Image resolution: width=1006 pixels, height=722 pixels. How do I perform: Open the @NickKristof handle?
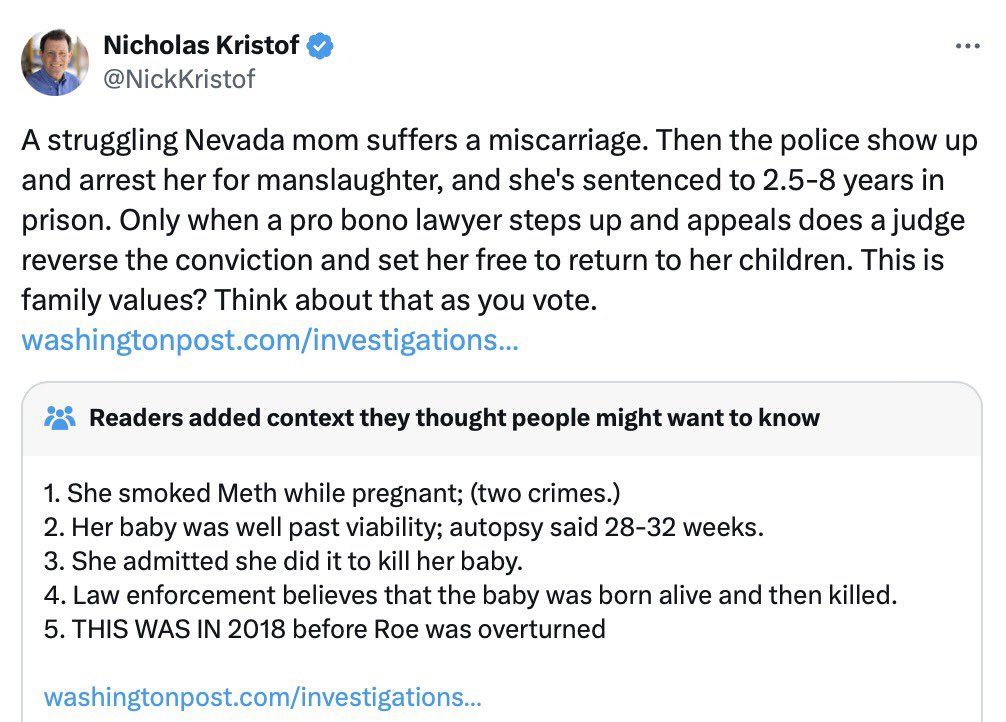click(x=179, y=78)
